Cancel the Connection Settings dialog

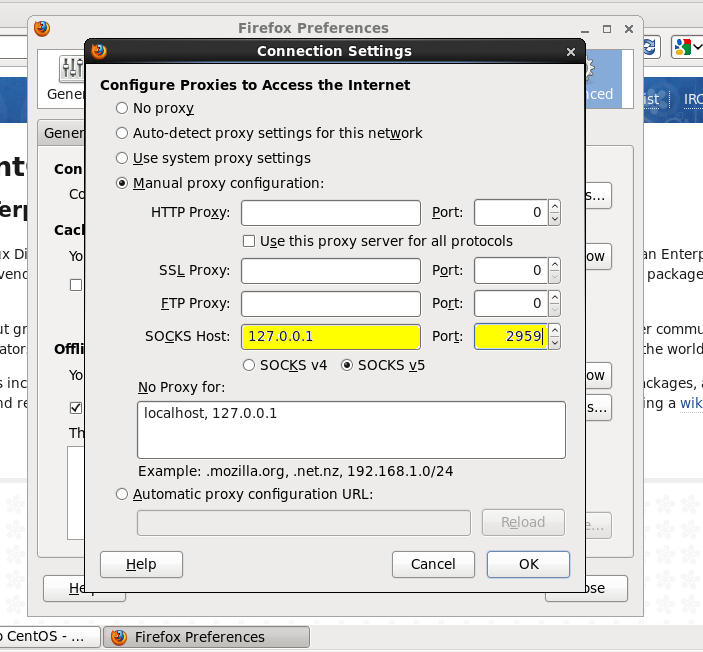(433, 564)
